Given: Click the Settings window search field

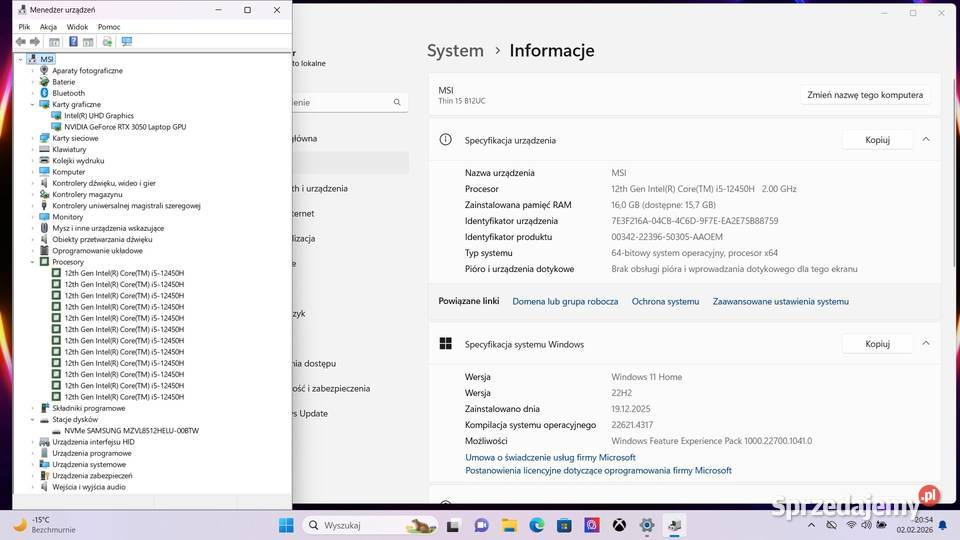Looking at the screenshot, I should point(349,102).
